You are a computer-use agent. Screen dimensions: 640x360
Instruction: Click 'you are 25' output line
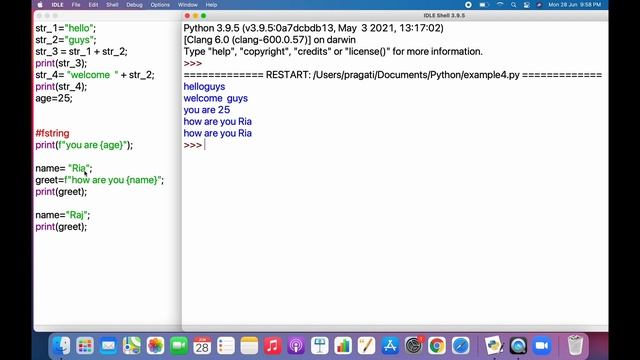coord(207,110)
